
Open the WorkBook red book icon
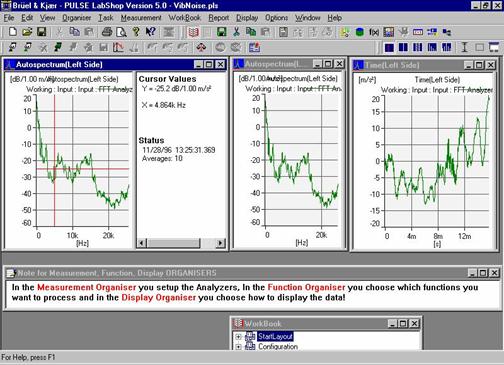coord(193,32)
